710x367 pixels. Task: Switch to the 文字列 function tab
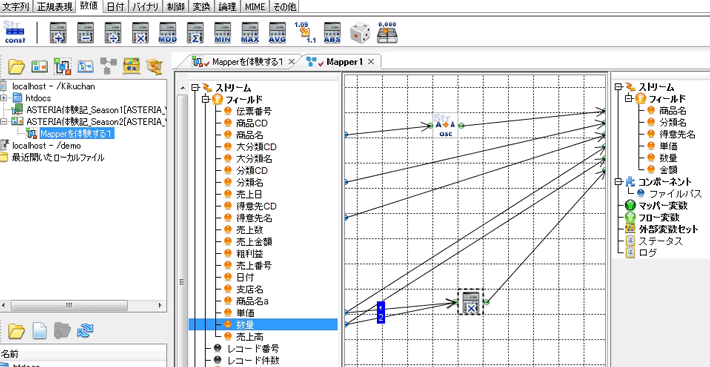(16, 7)
